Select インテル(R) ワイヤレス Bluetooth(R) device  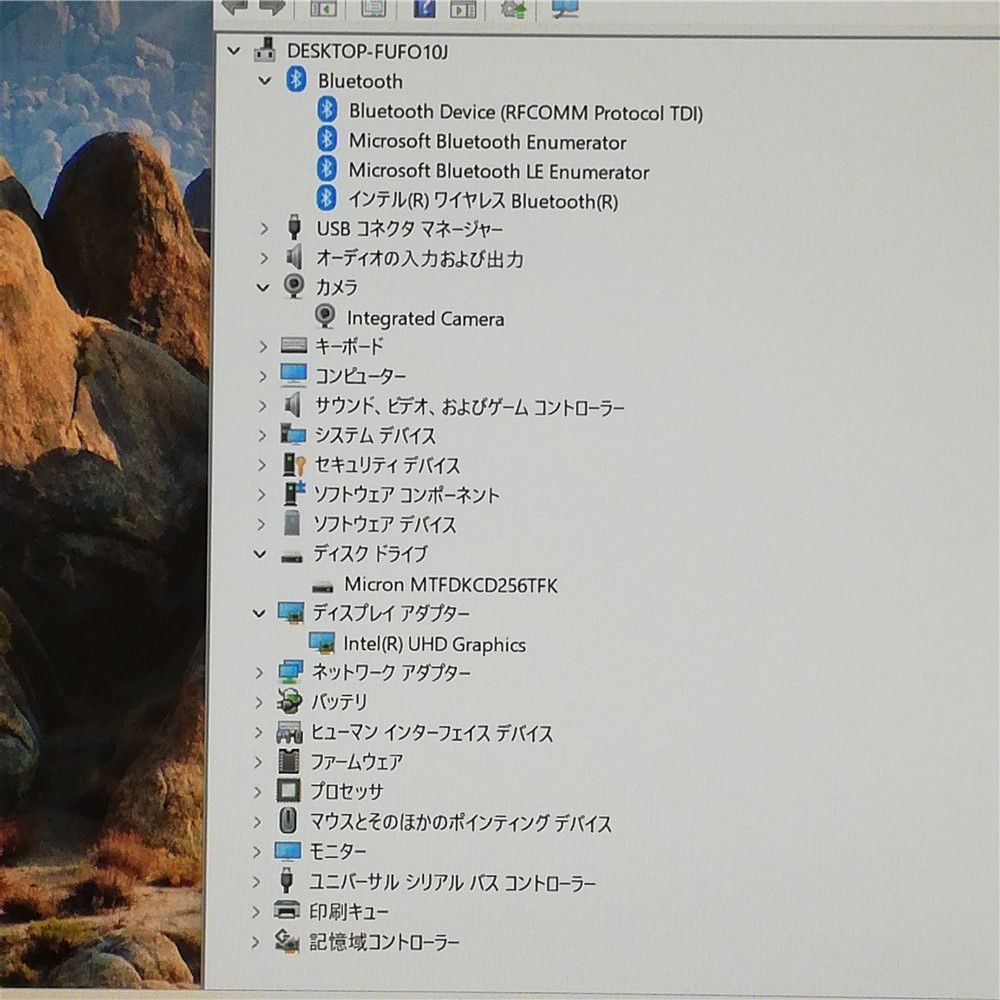point(482,201)
